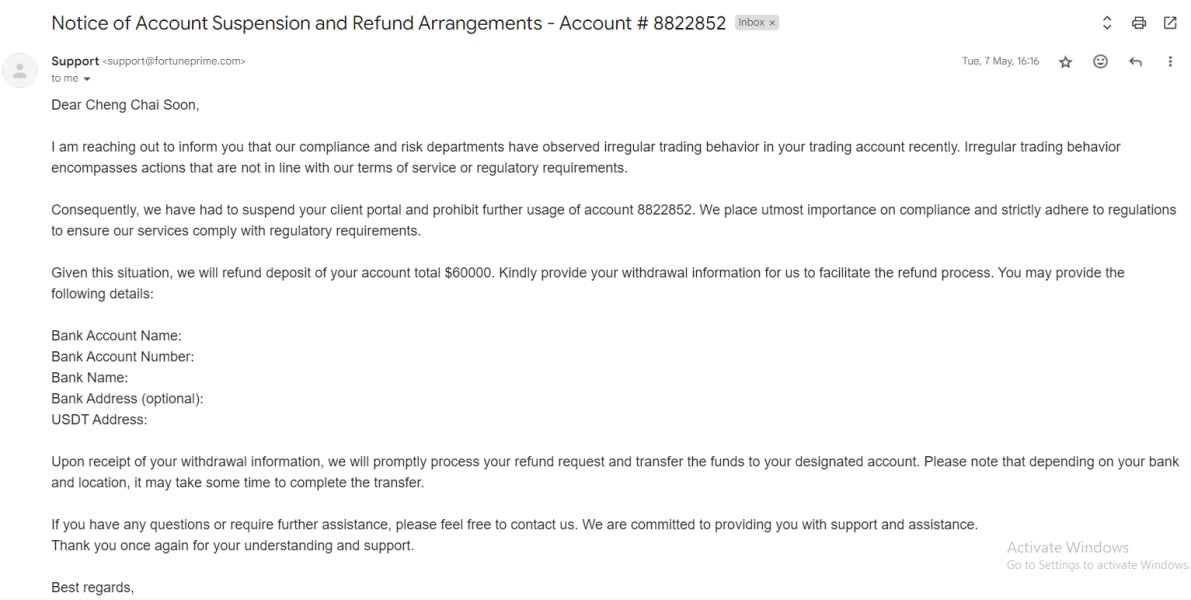Add an emoji reaction to the message
The height and width of the screenshot is (600, 1191).
(x=1100, y=62)
